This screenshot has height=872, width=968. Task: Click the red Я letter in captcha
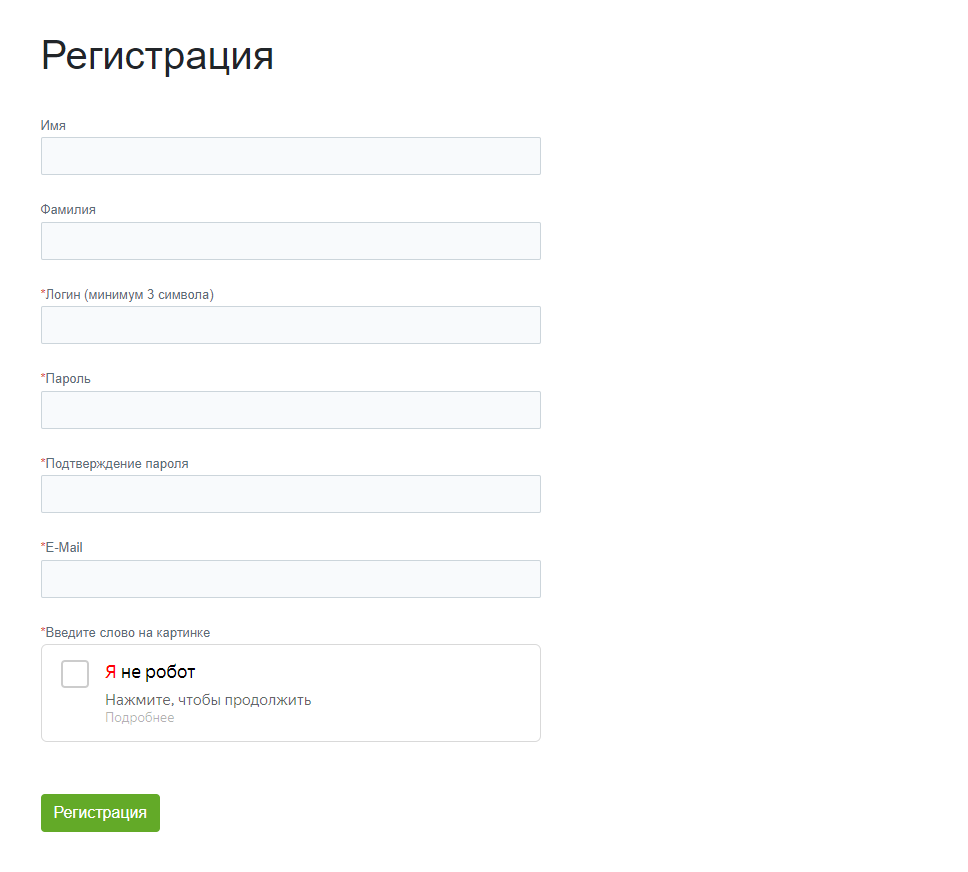point(111,672)
